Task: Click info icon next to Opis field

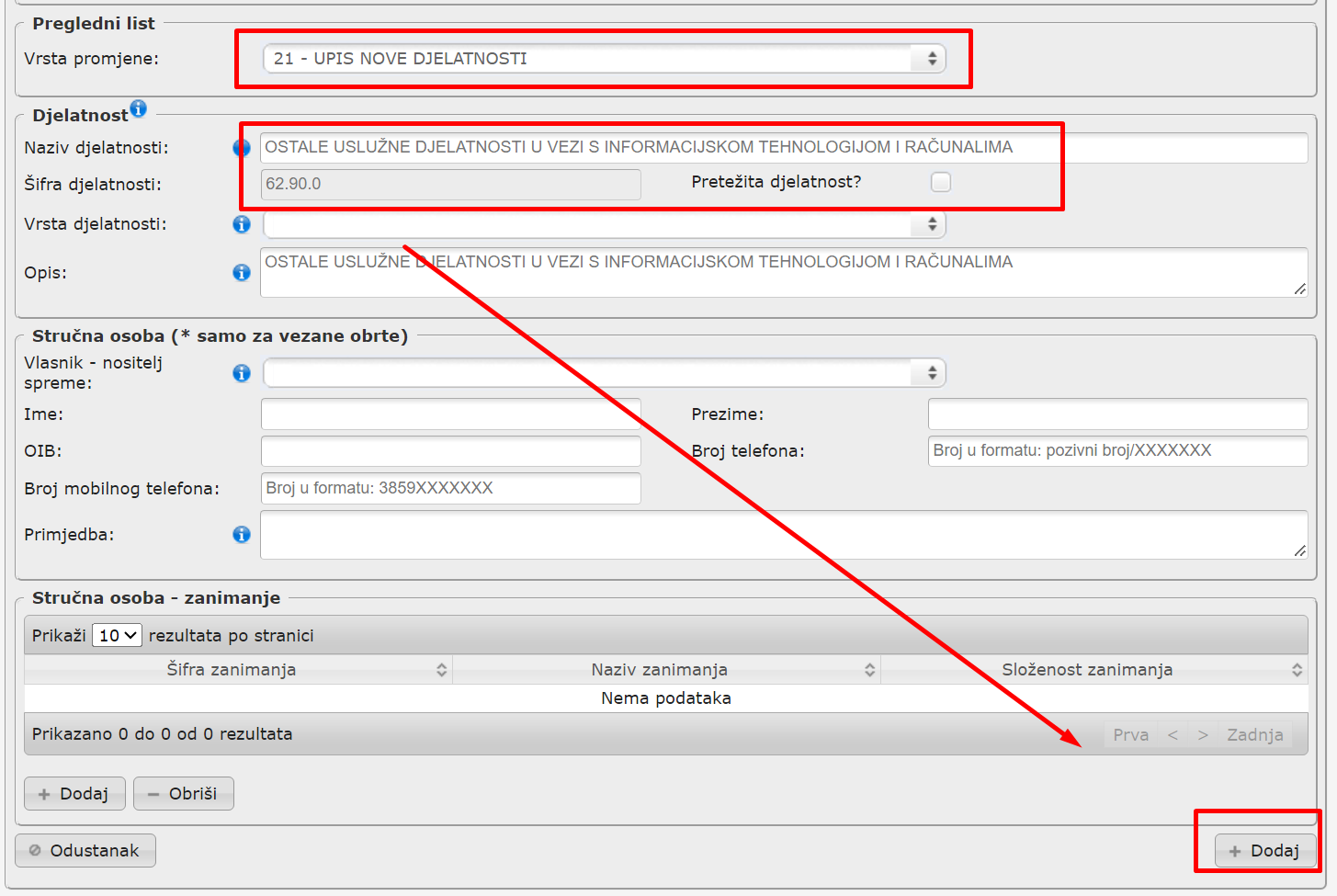Action: point(242,273)
